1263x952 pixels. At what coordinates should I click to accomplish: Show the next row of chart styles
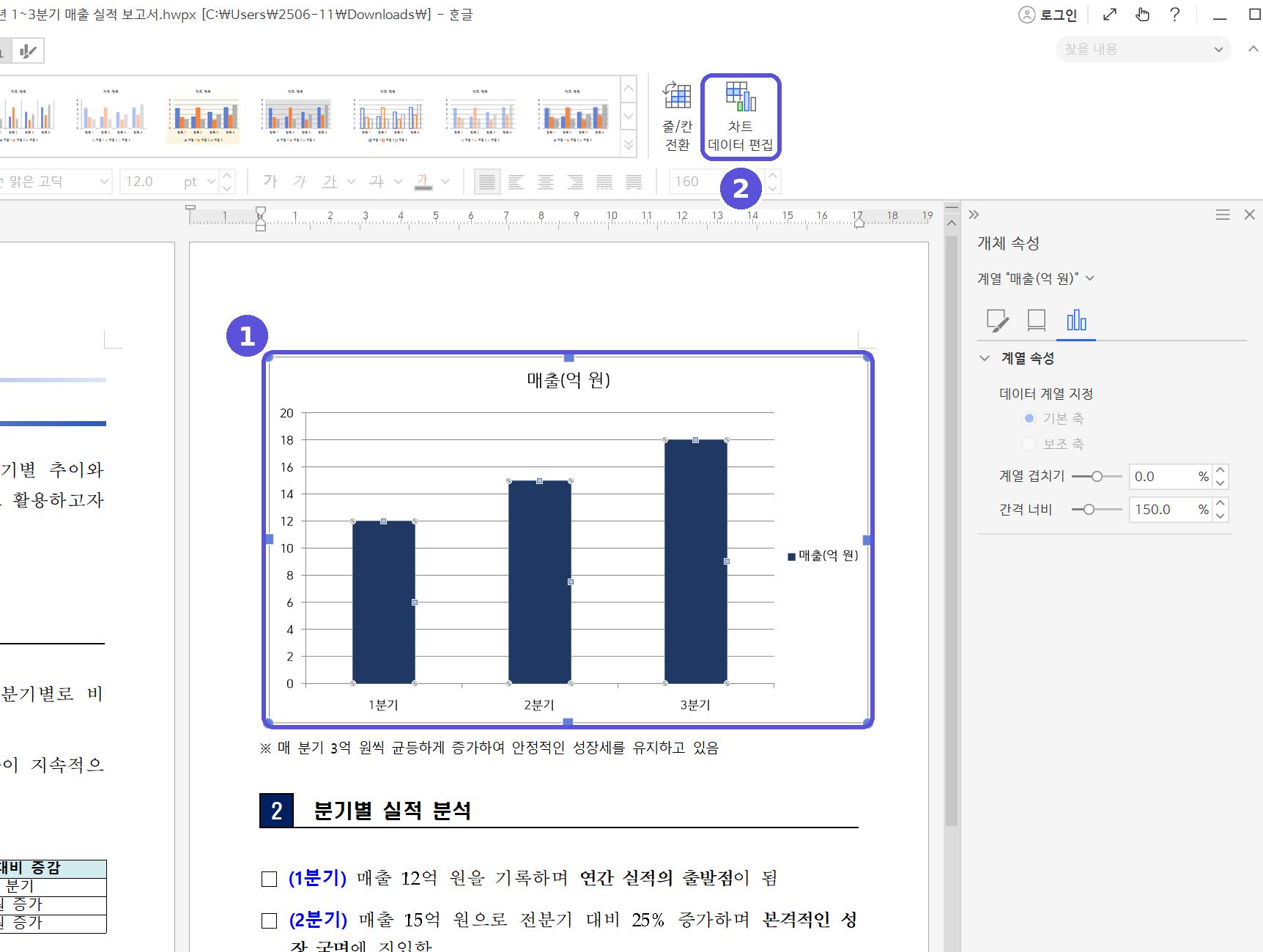point(629,116)
